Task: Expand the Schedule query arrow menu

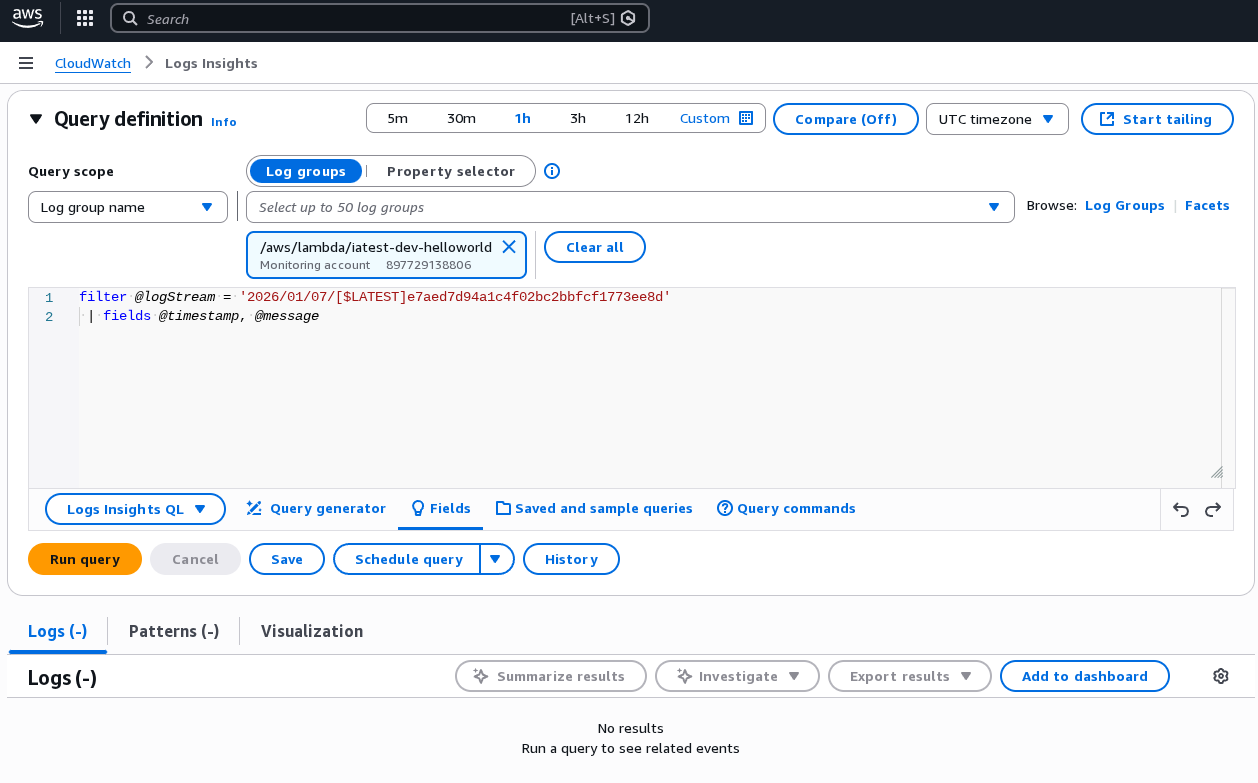Action: tap(497, 559)
